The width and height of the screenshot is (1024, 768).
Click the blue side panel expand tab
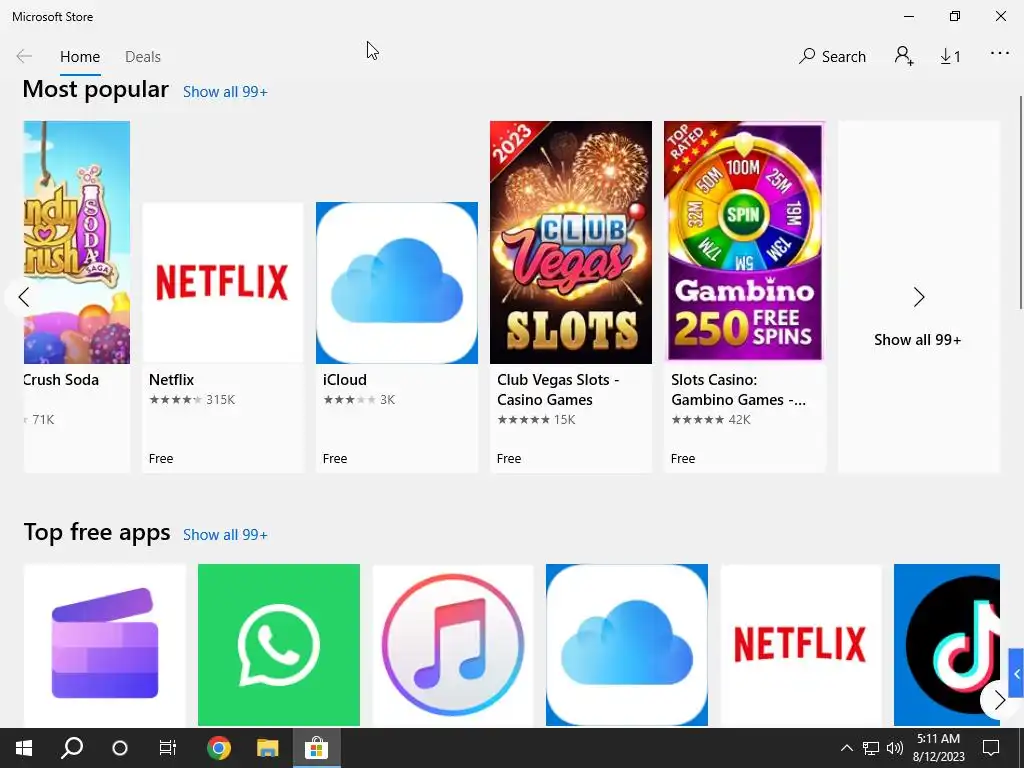coord(1016,673)
